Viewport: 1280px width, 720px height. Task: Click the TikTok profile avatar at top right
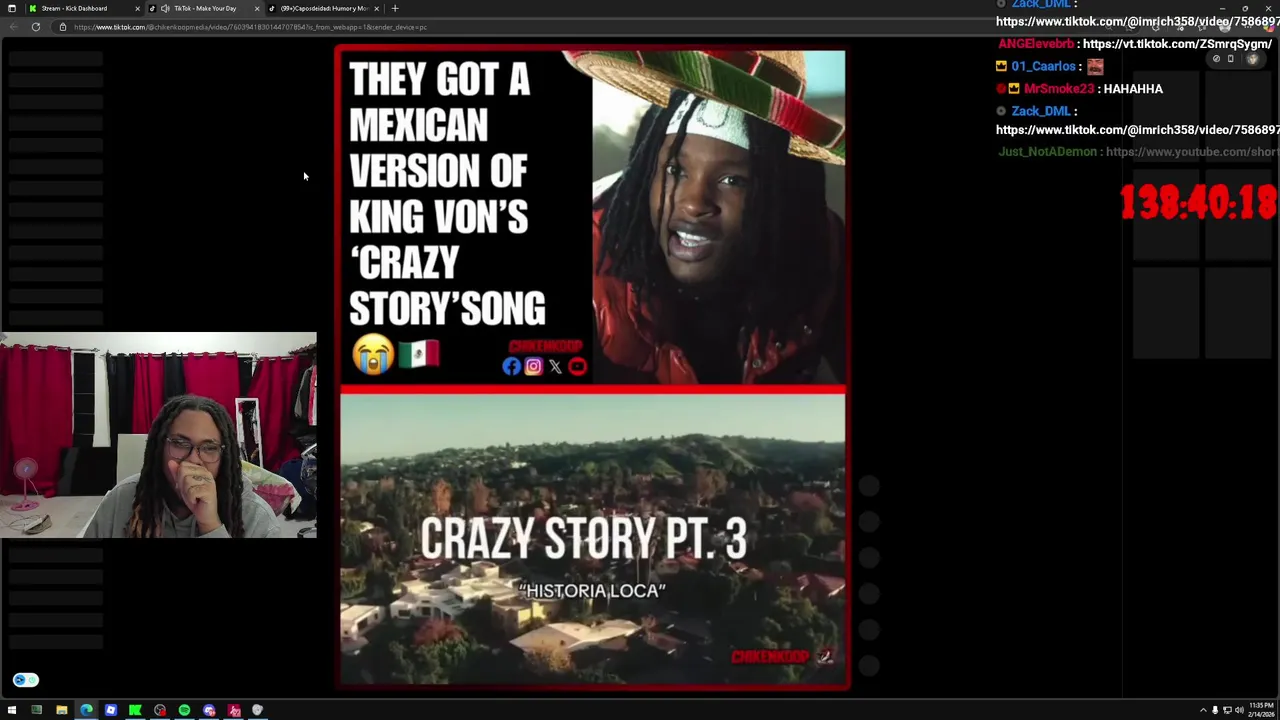point(1253,59)
